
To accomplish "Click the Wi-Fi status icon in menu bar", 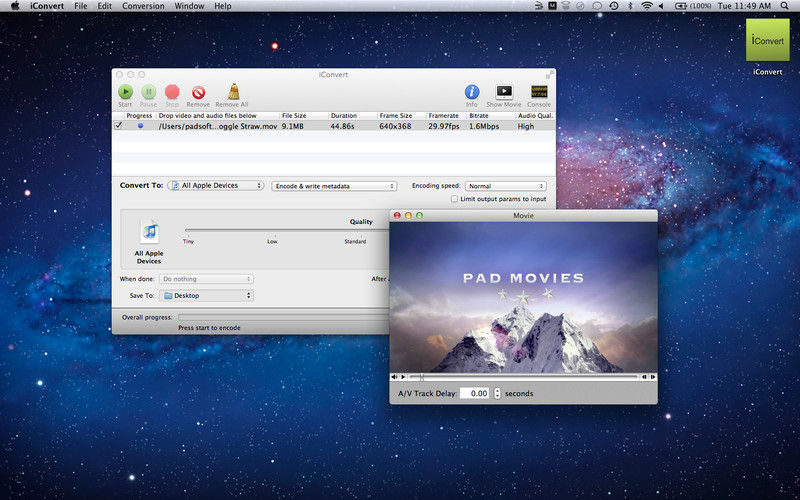I will tap(647, 6).
